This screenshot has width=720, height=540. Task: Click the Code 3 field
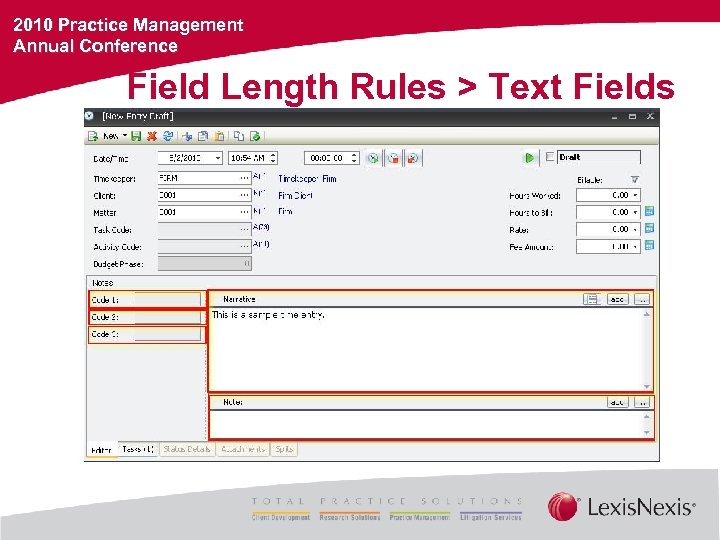[167, 334]
